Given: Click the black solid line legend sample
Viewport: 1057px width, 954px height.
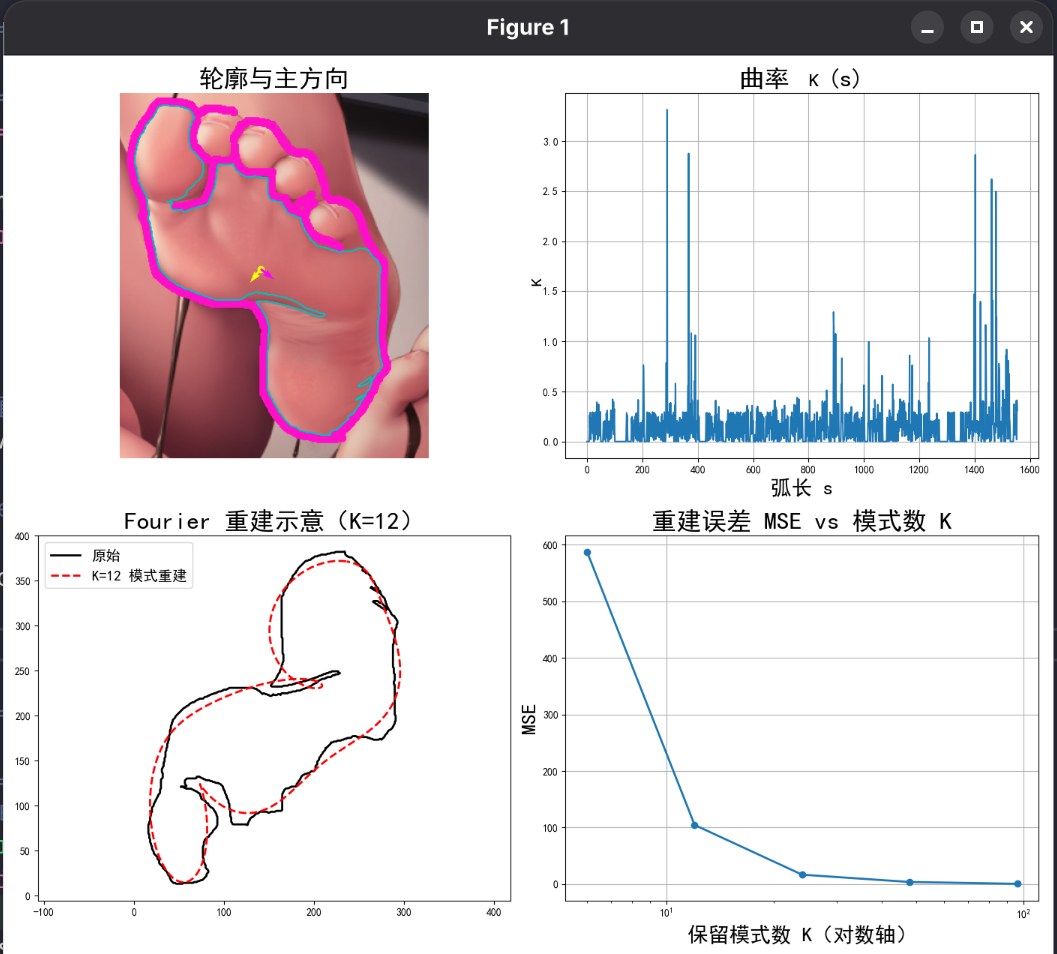Looking at the screenshot, I should tap(67, 555).
